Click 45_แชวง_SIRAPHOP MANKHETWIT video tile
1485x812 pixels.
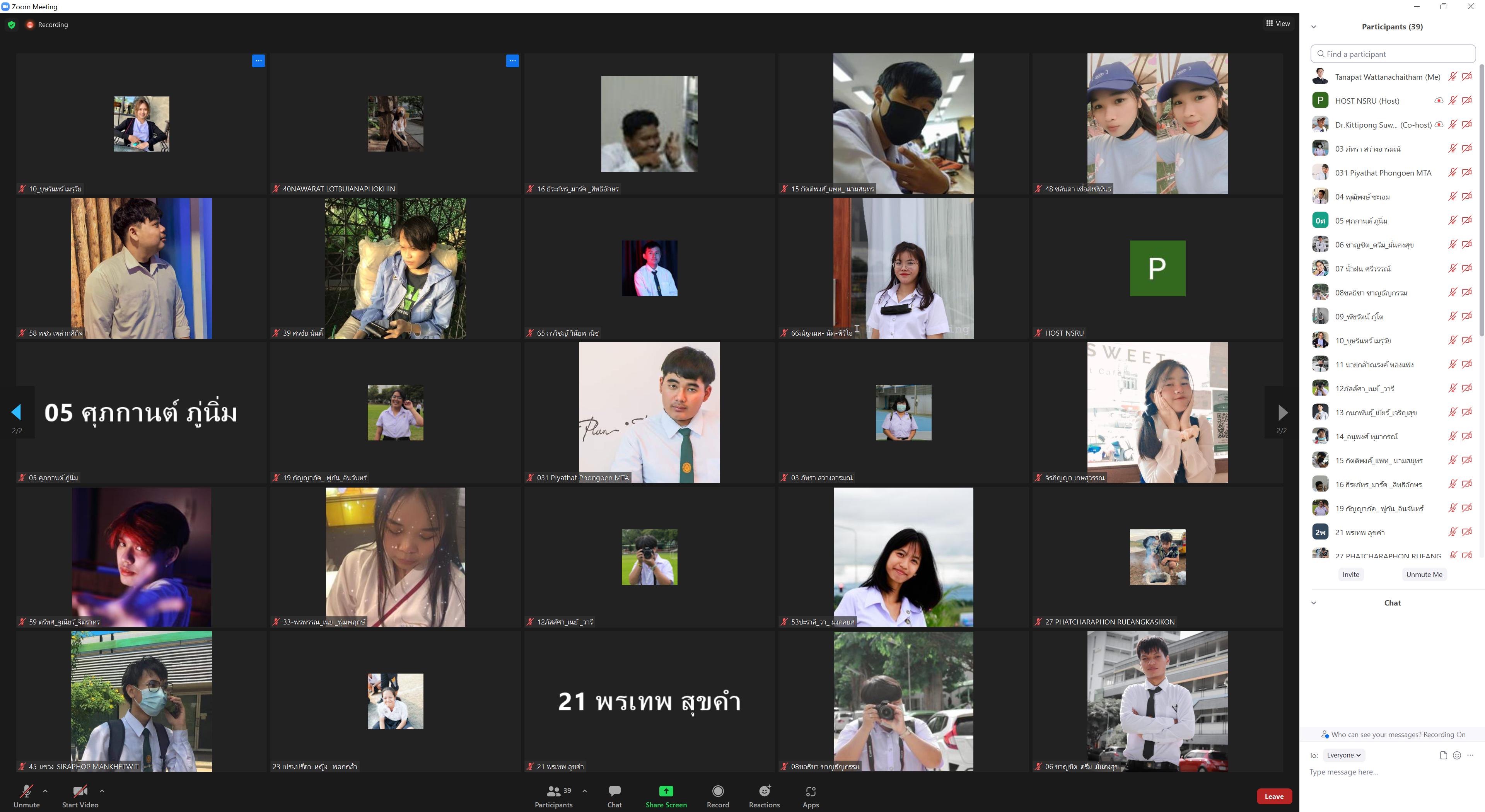141,701
